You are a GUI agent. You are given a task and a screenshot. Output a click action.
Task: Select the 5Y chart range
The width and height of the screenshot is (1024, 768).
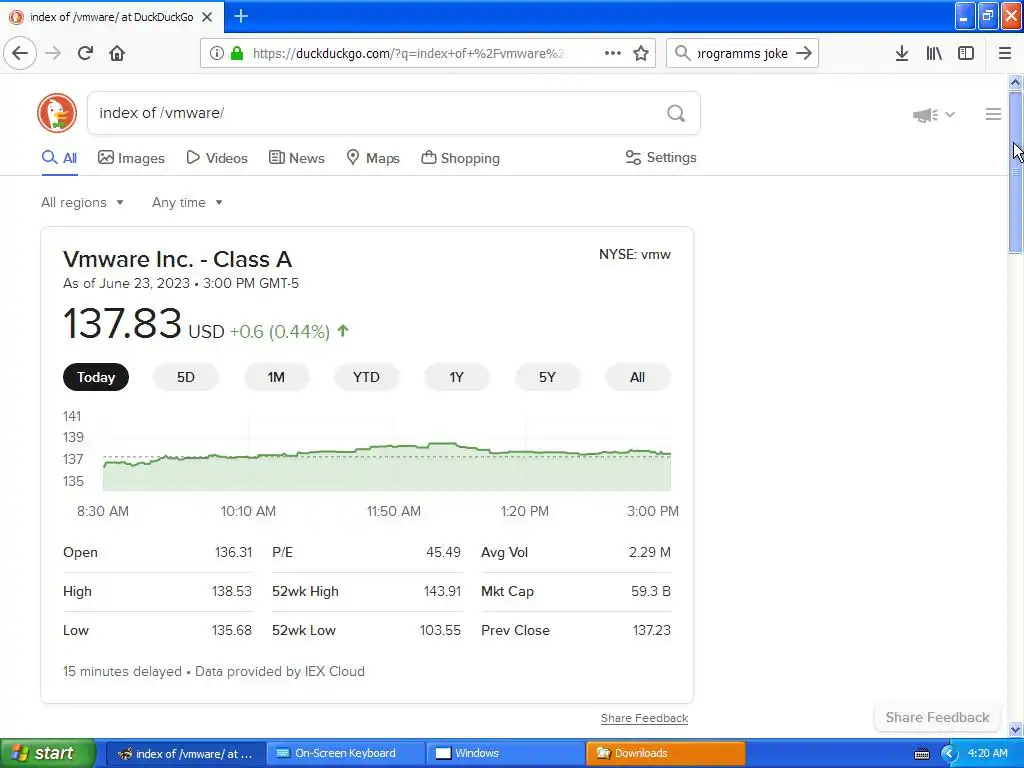[x=547, y=377]
